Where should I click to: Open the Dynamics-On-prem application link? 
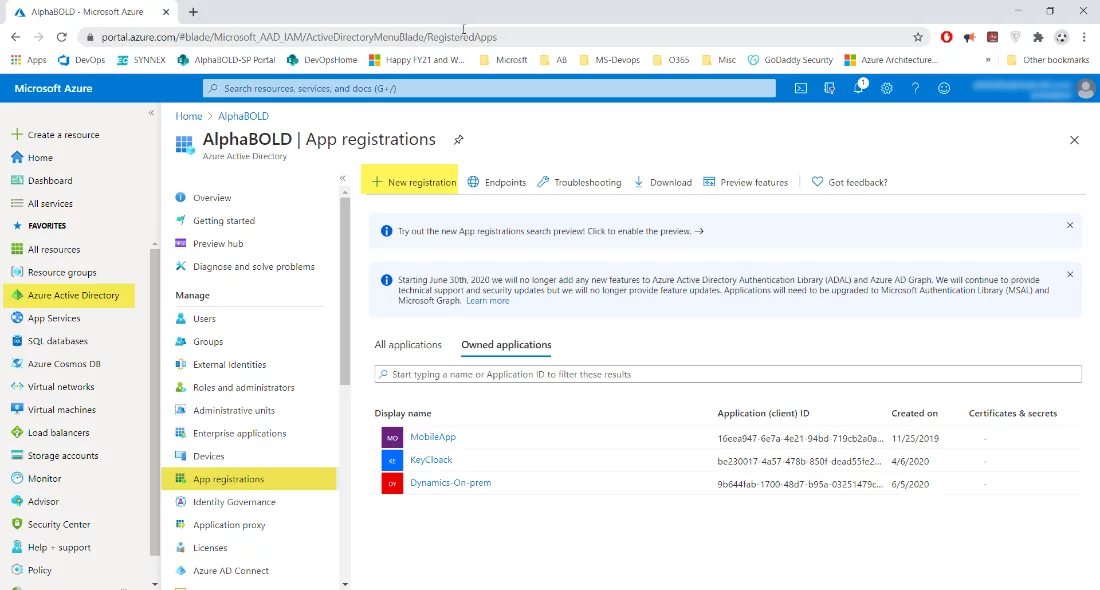[x=450, y=483]
